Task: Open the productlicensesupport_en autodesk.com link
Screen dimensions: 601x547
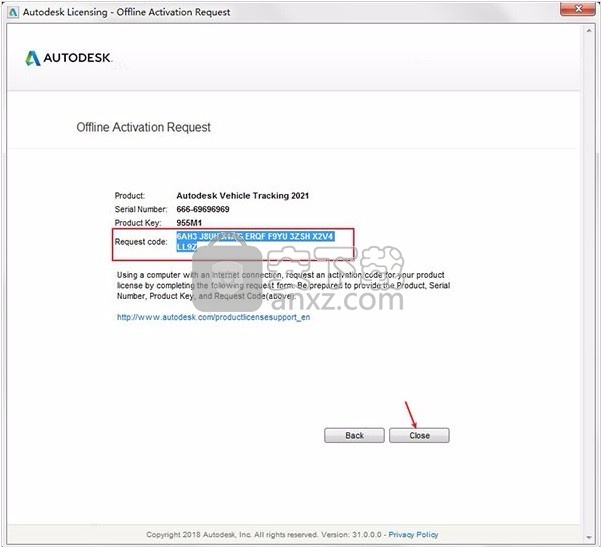Action: (x=213, y=317)
